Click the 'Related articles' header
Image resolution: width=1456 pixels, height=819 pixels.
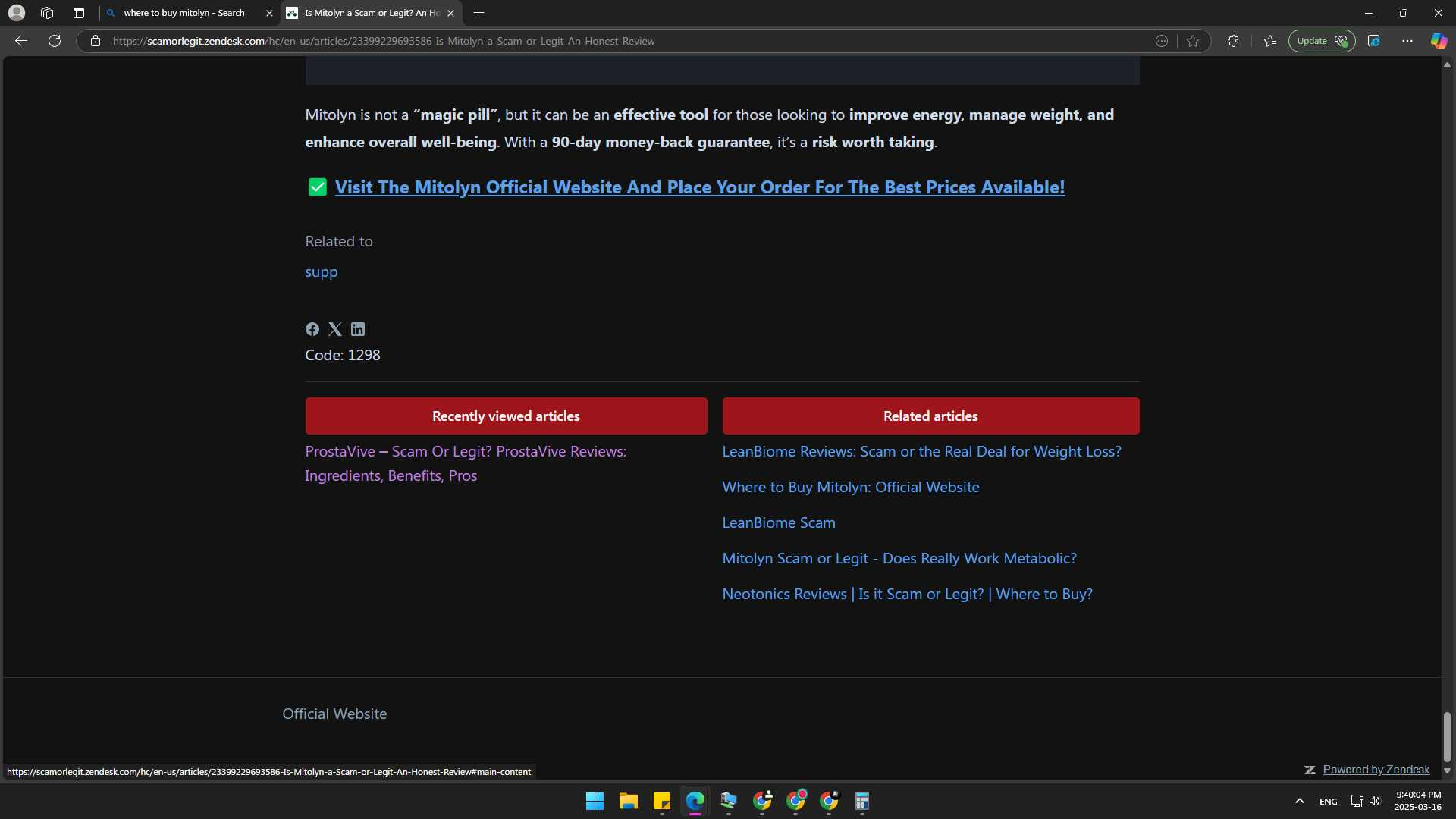[930, 416]
